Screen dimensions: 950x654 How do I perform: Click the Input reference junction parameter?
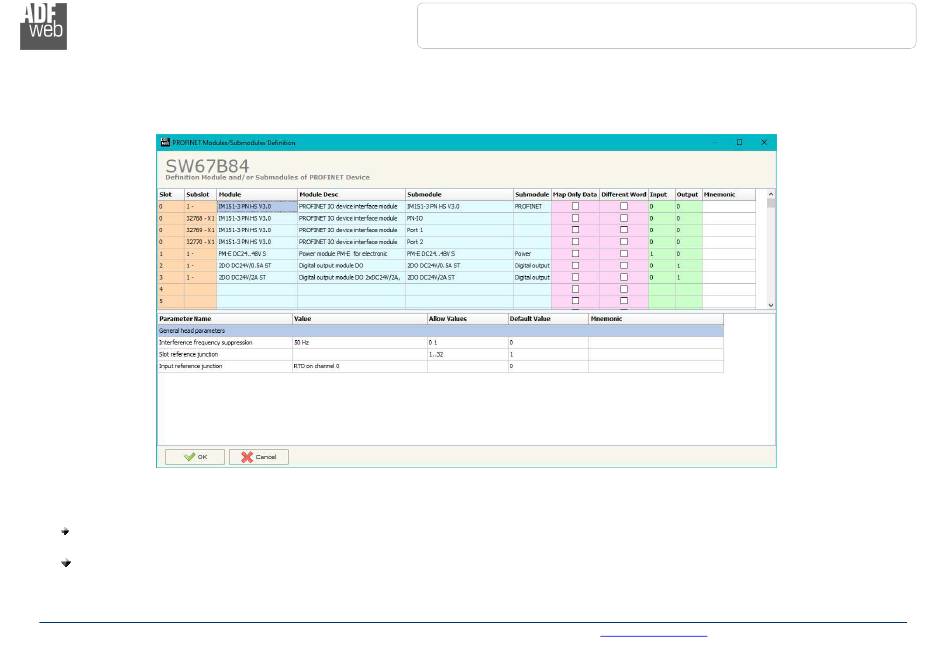[225, 366]
